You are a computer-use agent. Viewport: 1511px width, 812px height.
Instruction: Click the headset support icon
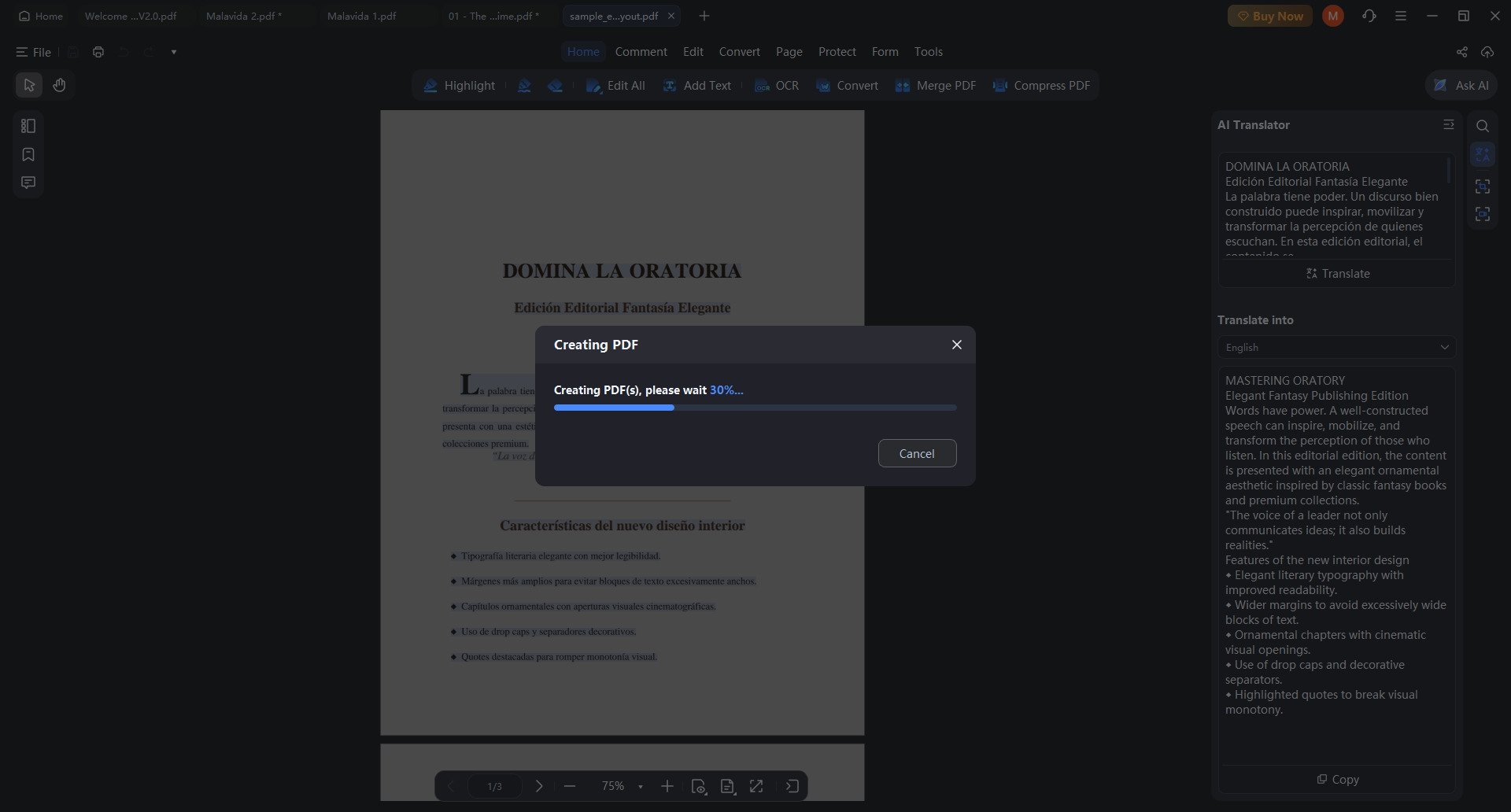[1369, 16]
